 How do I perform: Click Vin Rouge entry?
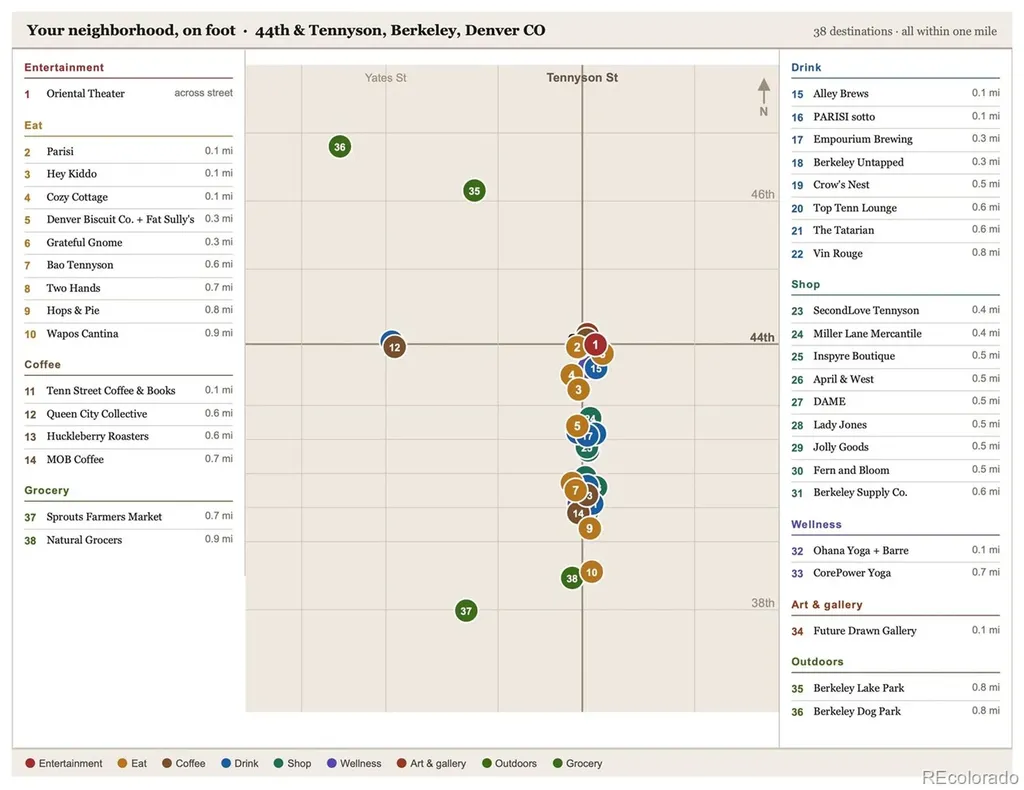coord(895,253)
